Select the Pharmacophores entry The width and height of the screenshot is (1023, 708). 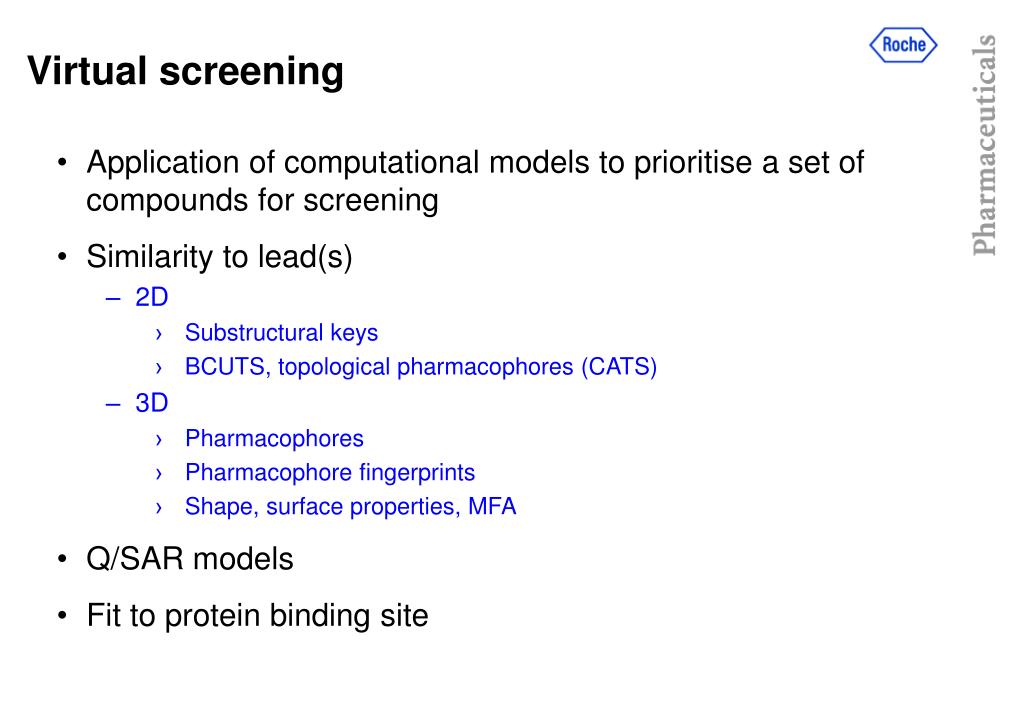click(x=274, y=439)
